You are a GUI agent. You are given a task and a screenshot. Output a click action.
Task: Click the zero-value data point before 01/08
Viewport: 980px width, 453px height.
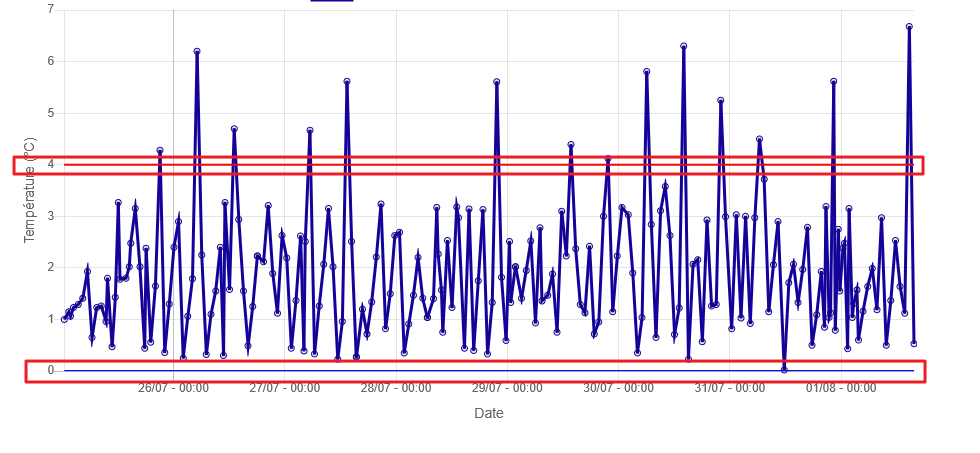[784, 369]
